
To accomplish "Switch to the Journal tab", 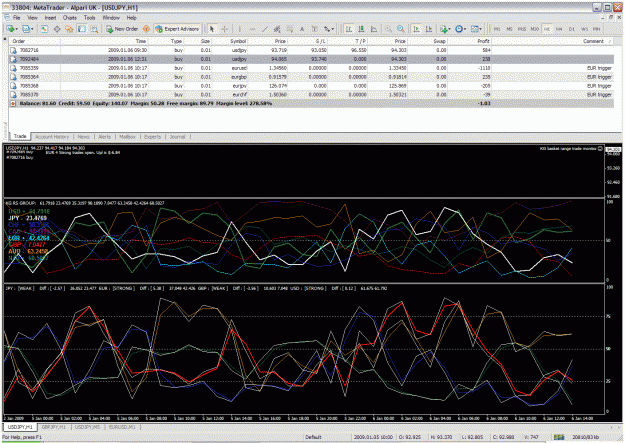I will tap(177, 137).
